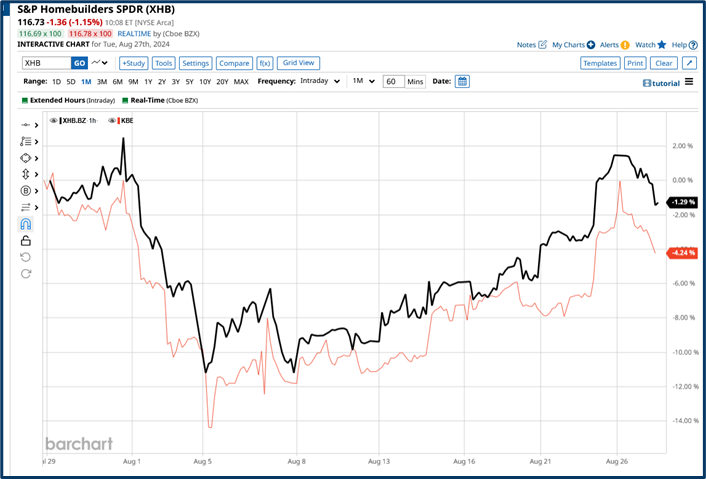The height and width of the screenshot is (479, 706).
Task: Click the undo arrow in left toolbar
Action: (26, 257)
